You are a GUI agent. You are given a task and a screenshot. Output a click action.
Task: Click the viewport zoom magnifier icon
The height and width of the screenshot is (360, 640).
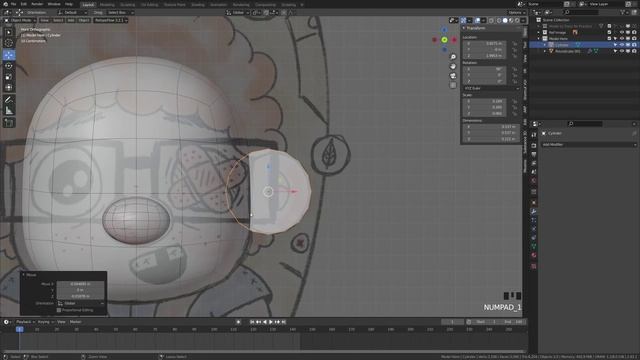(x=453, y=57)
